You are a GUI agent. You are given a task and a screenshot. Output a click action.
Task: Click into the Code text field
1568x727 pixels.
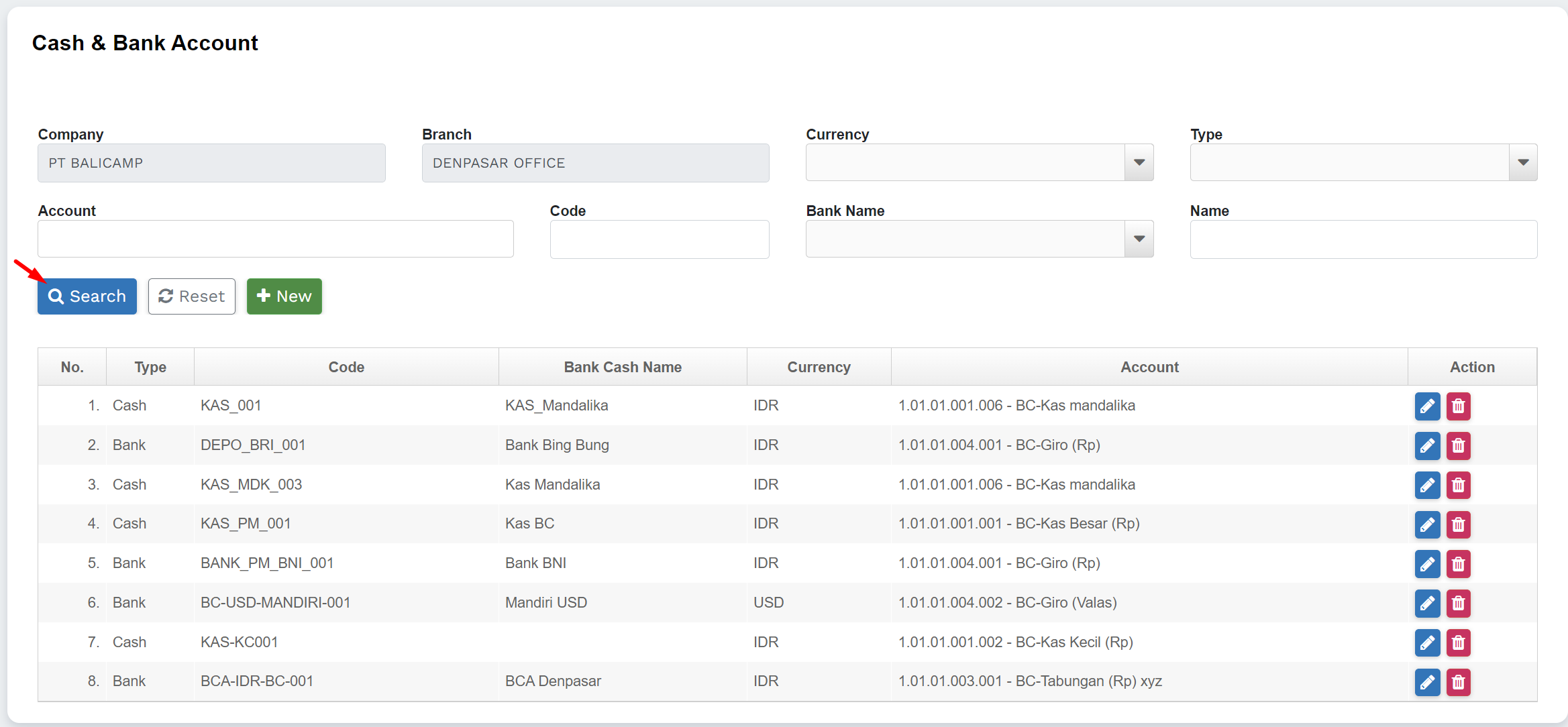659,239
